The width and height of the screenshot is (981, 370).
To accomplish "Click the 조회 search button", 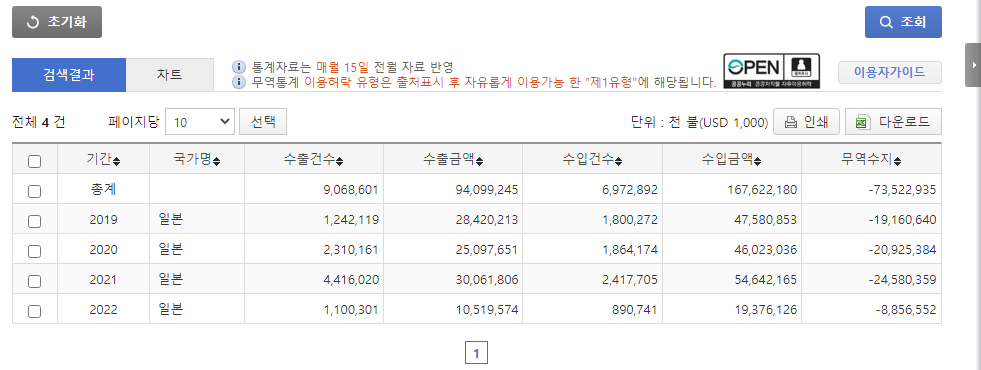I will coord(903,22).
